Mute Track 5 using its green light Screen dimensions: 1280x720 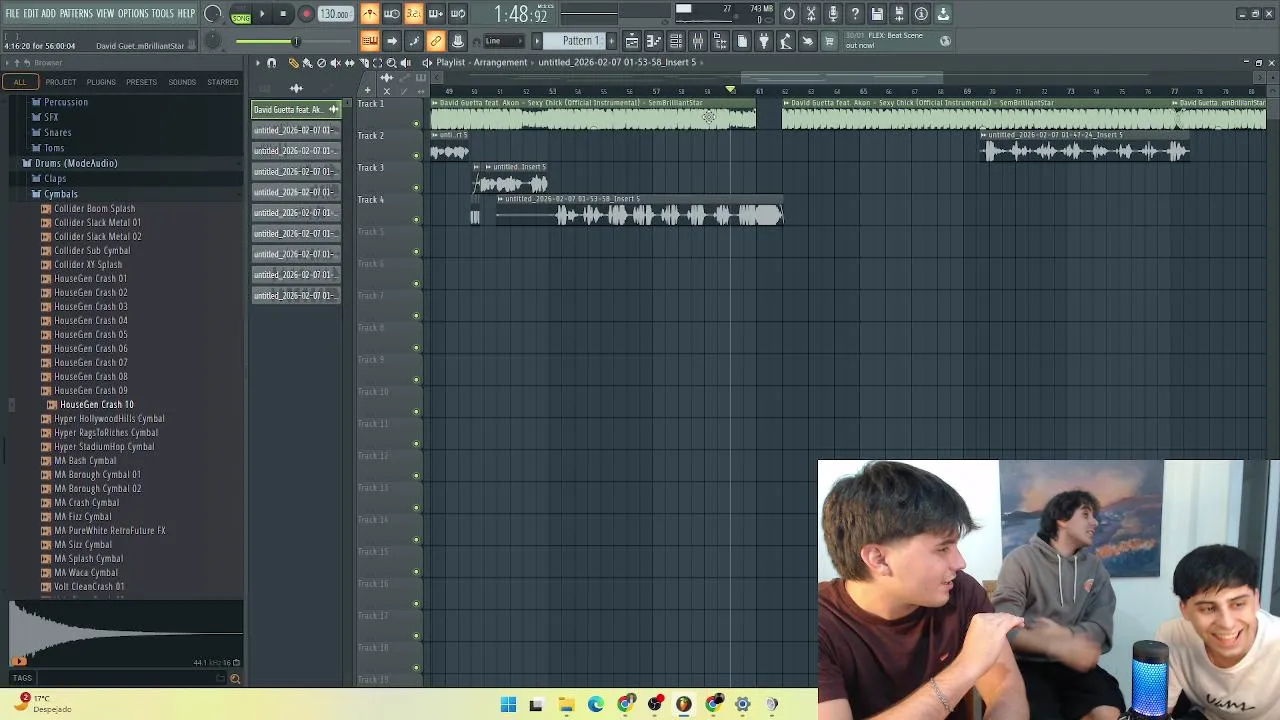[416, 251]
